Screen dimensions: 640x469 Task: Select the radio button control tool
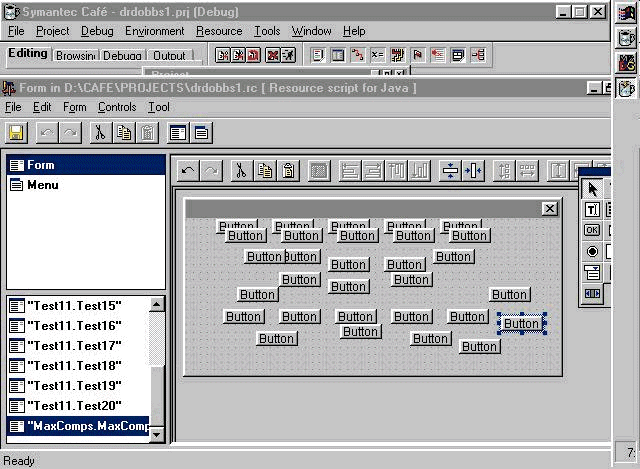(x=592, y=251)
